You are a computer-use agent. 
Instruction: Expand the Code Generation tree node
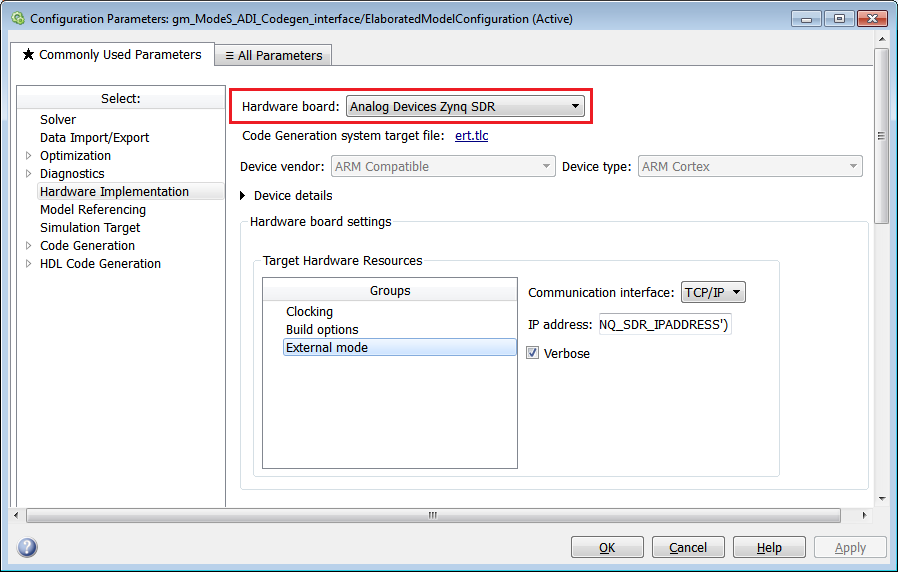29,246
